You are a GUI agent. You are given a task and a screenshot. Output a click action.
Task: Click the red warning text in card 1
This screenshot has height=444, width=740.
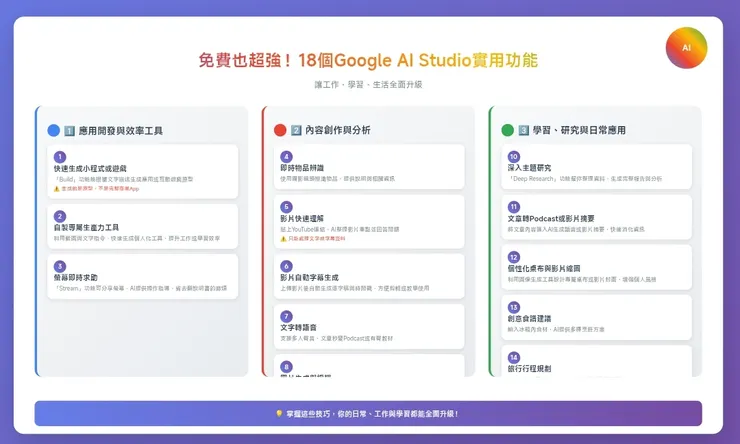101,189
